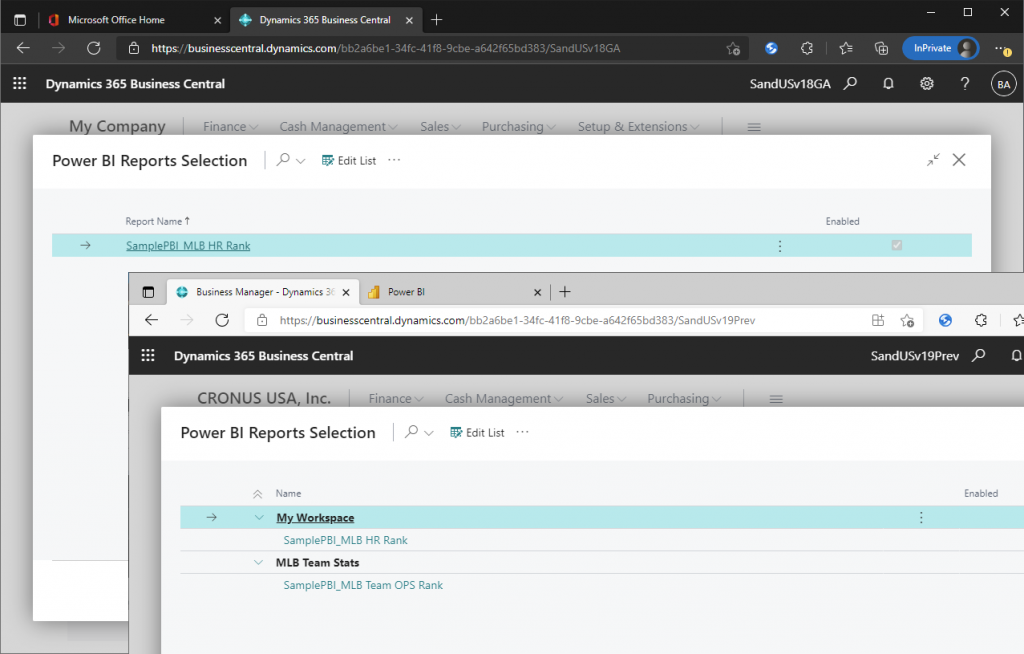Image resolution: width=1024 pixels, height=654 pixels.
Task: Switch to Microsoft Office Home tab
Action: coord(116,20)
